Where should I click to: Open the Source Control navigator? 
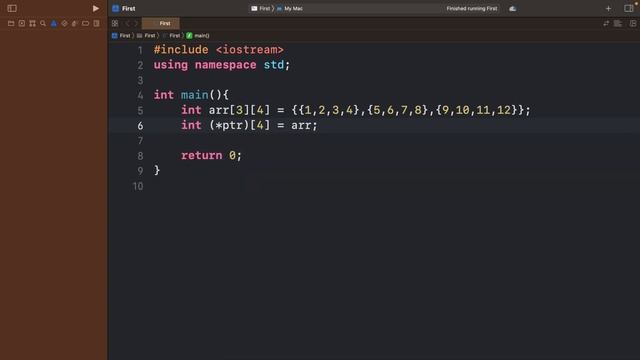click(x=22, y=24)
